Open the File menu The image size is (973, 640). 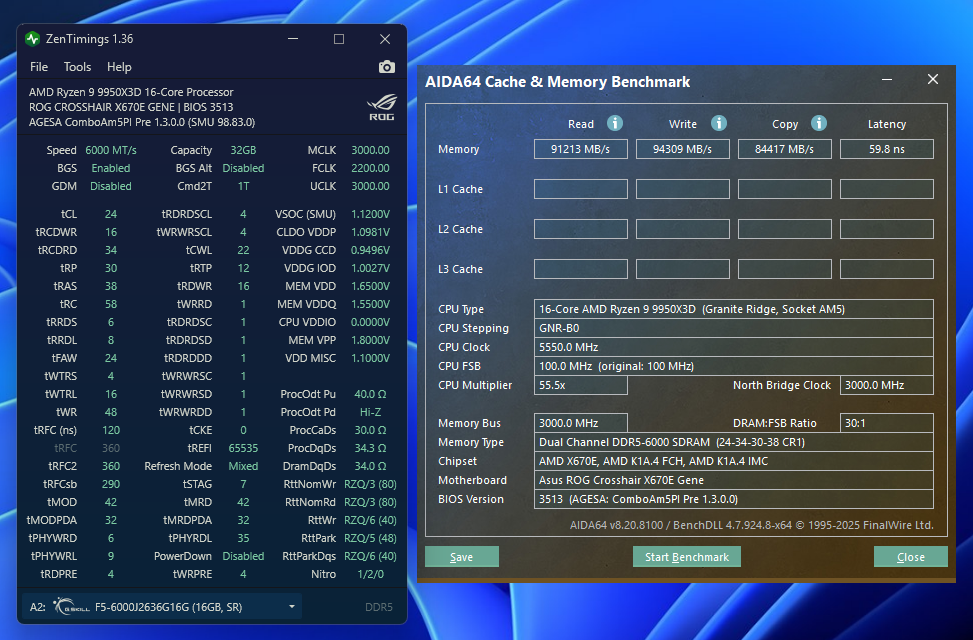coord(39,67)
